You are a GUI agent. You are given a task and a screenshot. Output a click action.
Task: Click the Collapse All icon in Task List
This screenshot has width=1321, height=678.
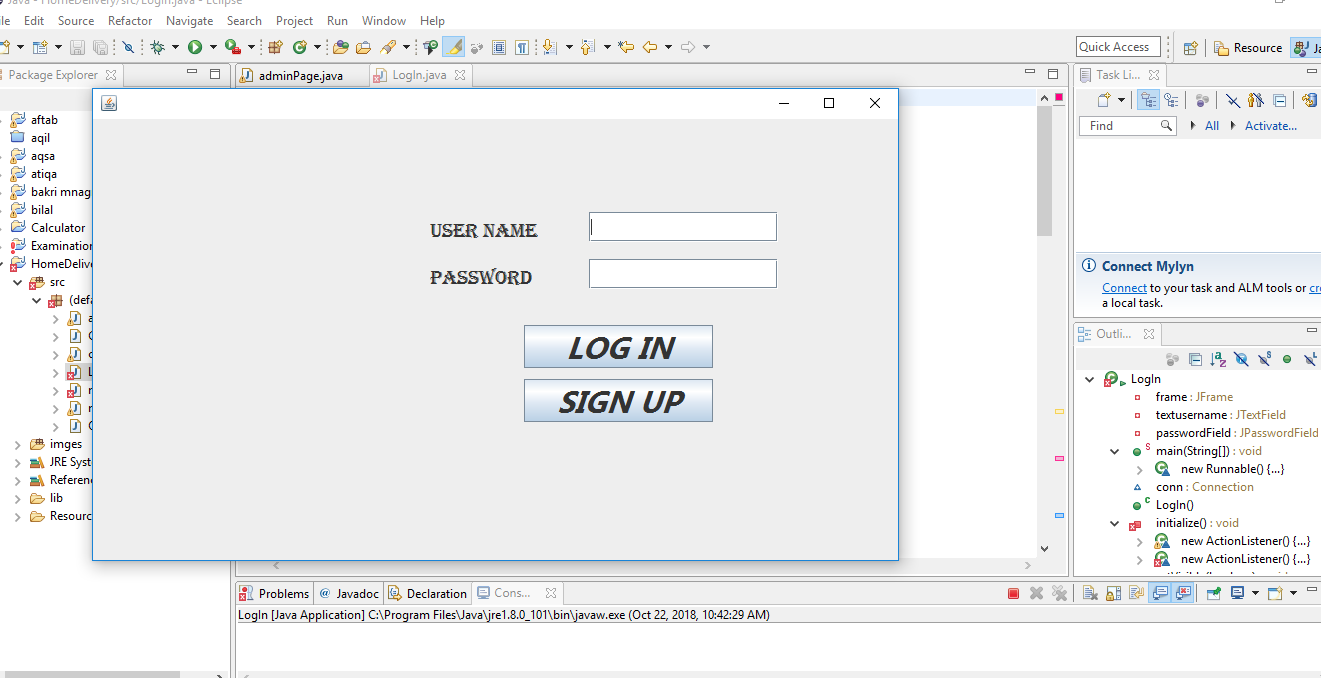coord(1280,100)
